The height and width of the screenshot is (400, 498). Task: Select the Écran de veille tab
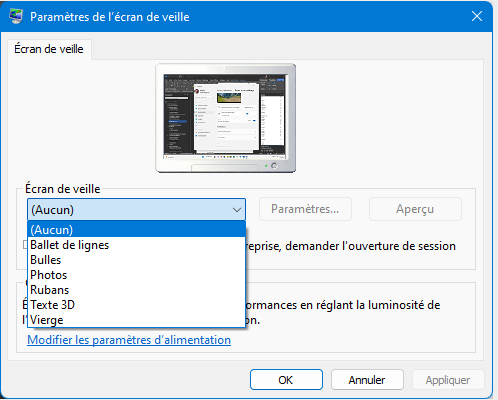[x=49, y=49]
